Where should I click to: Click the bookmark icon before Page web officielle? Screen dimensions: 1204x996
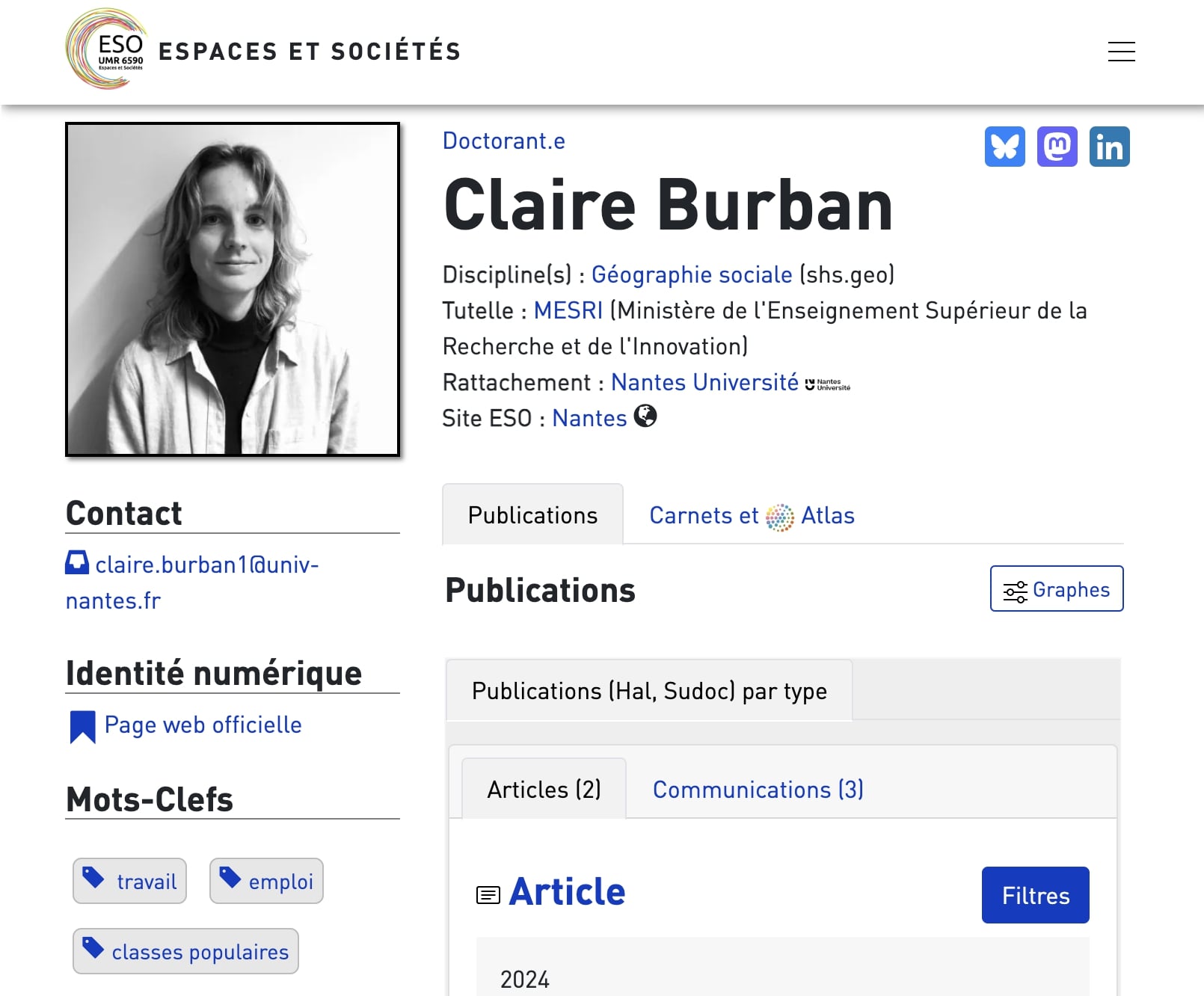tap(82, 725)
